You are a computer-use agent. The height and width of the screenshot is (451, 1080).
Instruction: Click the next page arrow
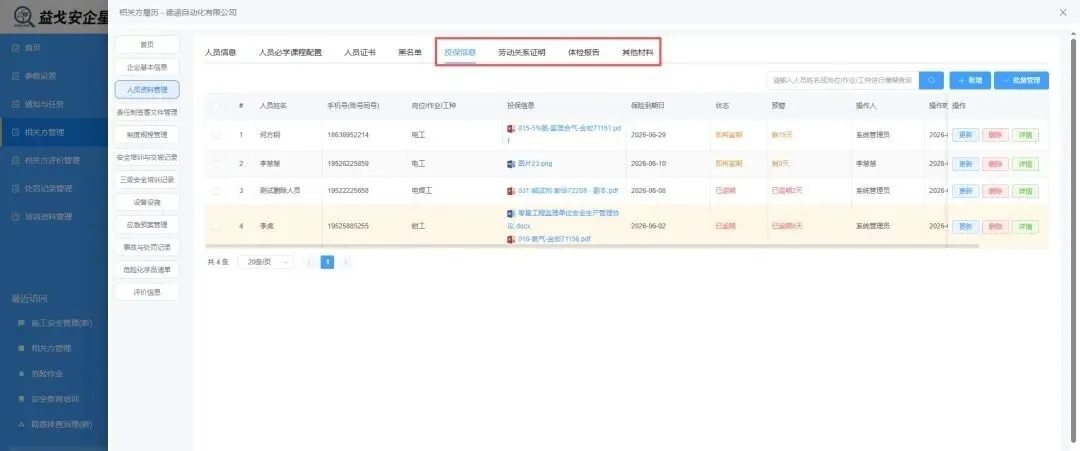[x=346, y=262]
